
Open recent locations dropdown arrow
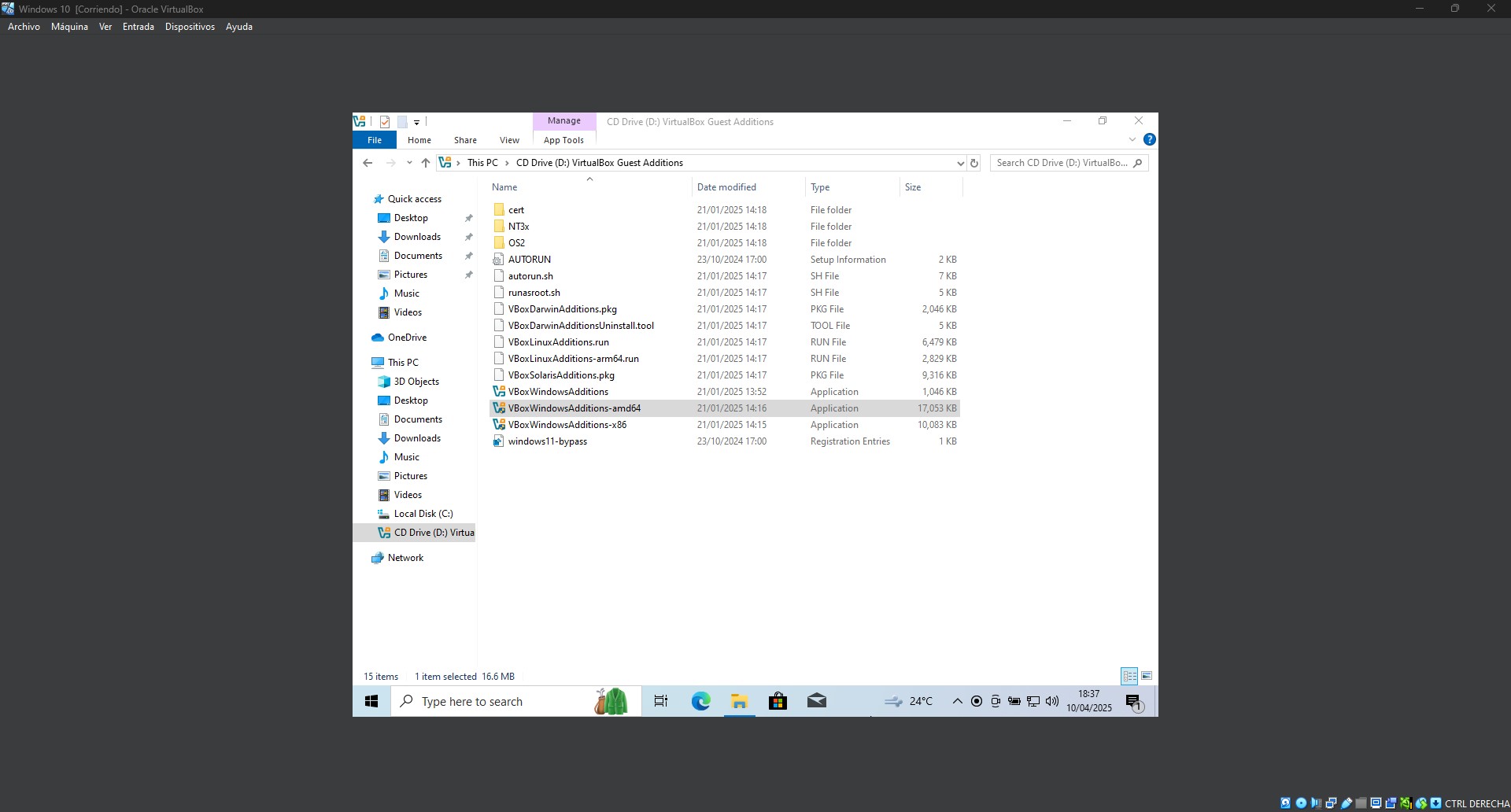pos(408,163)
